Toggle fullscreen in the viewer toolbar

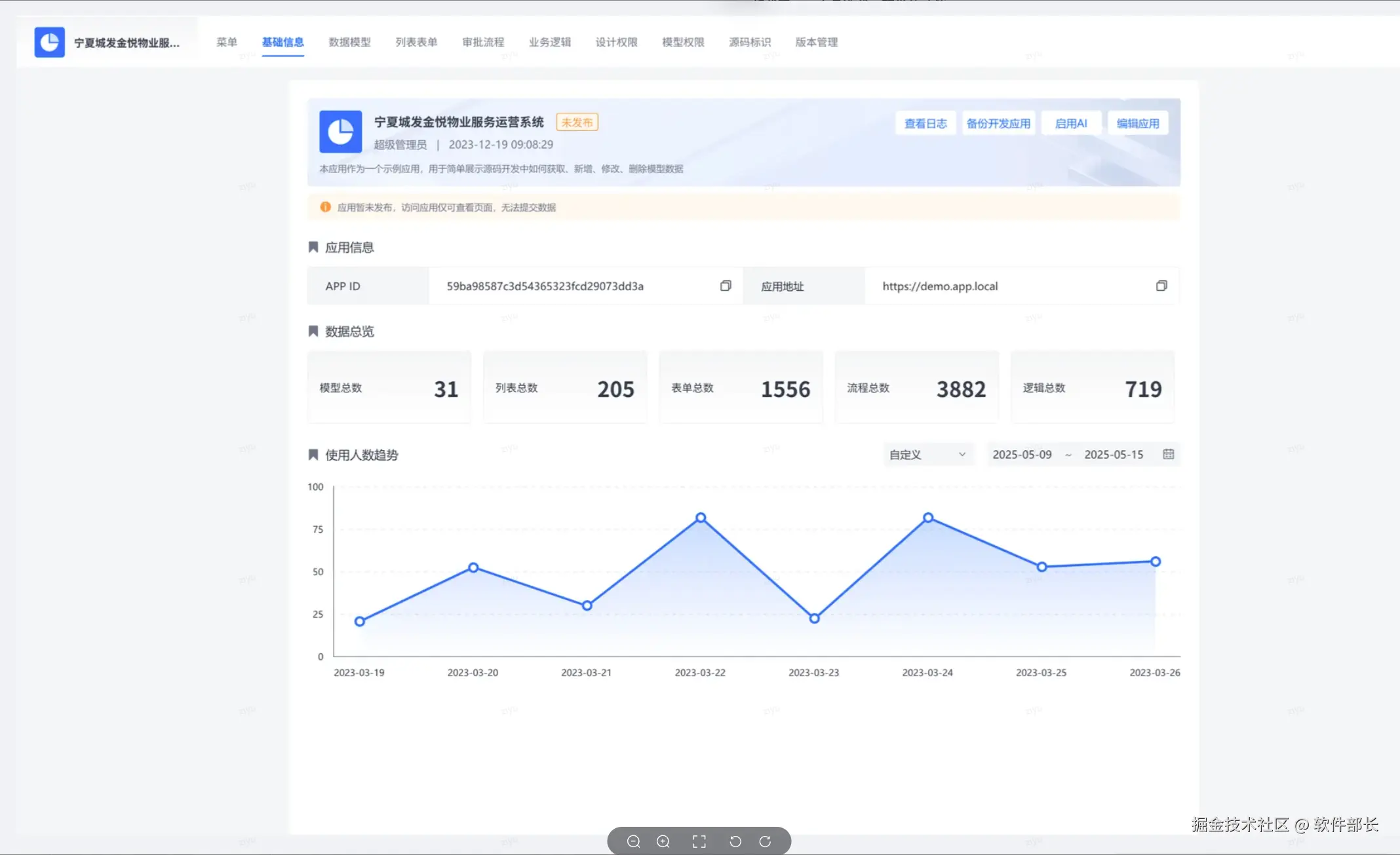[x=699, y=841]
